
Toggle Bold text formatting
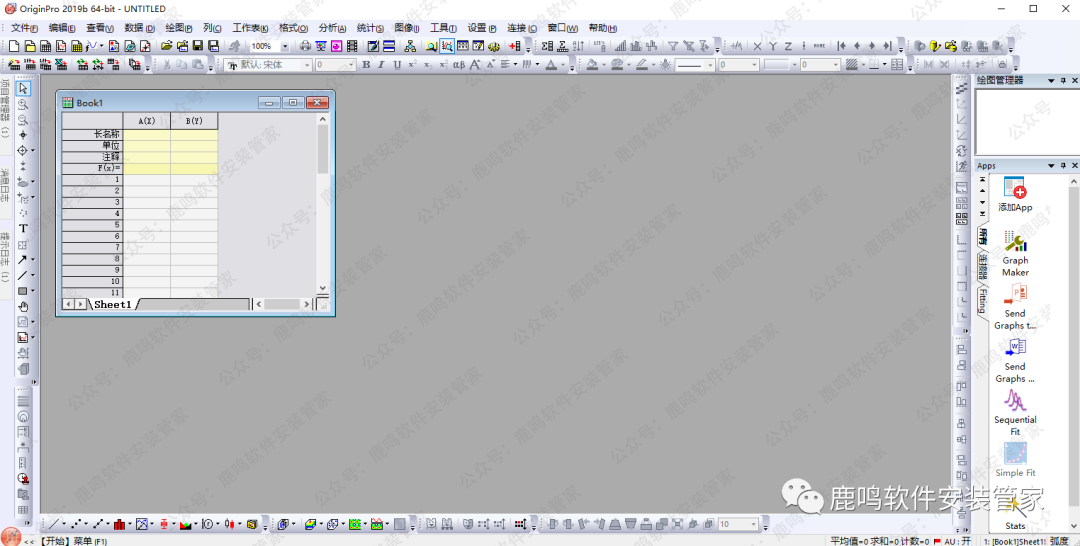coord(366,65)
